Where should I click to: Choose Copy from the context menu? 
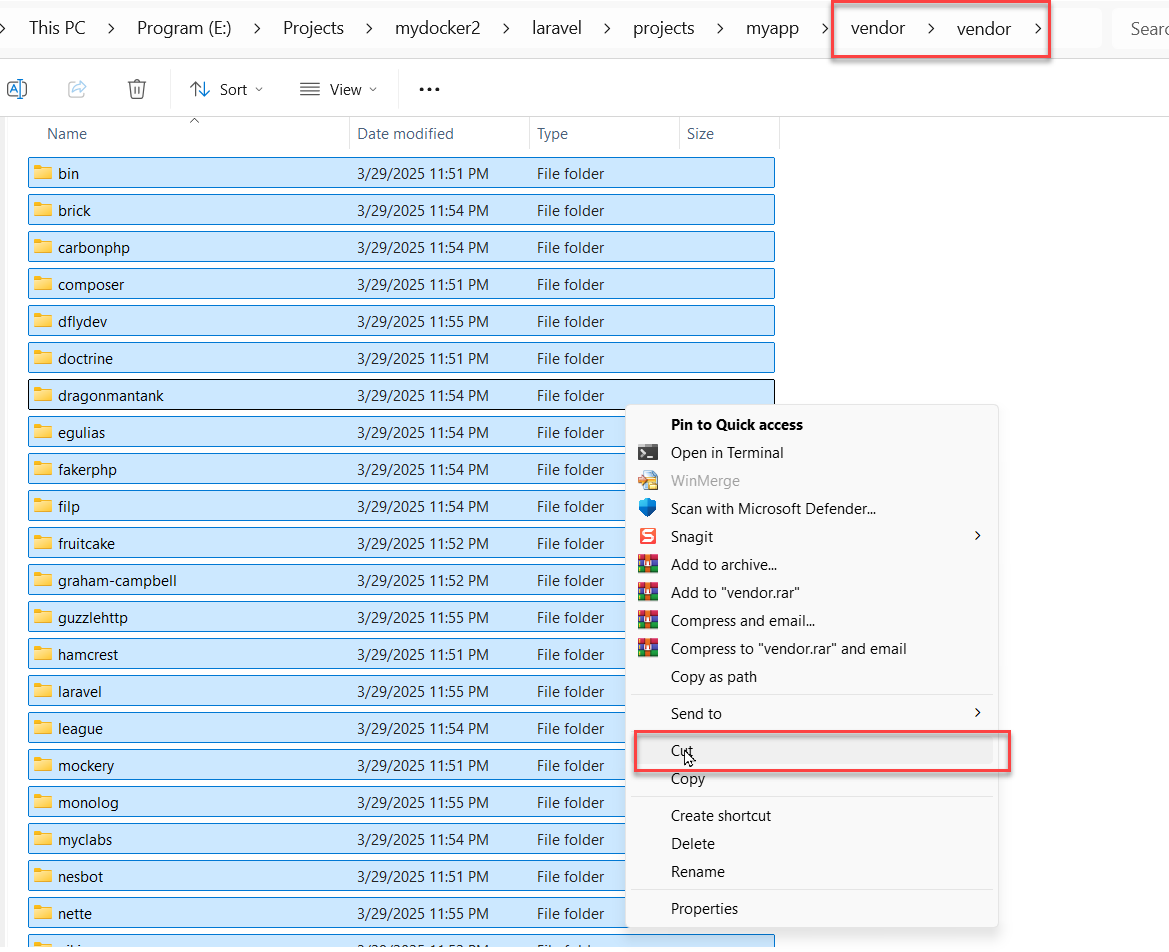point(813,779)
